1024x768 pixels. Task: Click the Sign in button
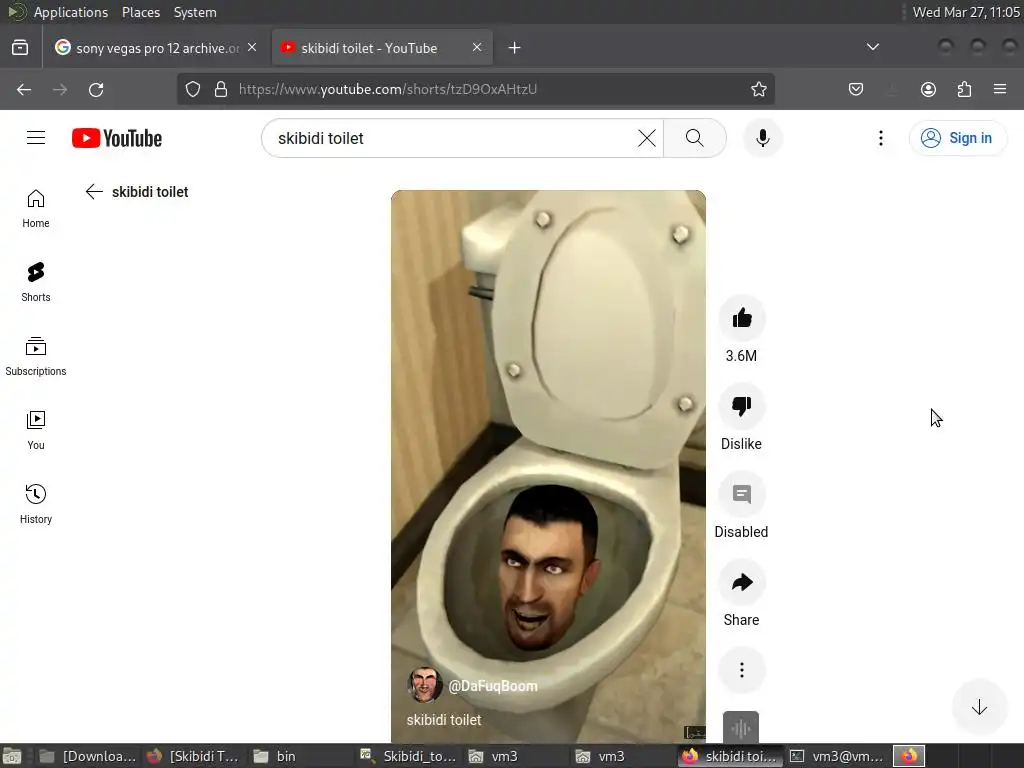pos(958,138)
